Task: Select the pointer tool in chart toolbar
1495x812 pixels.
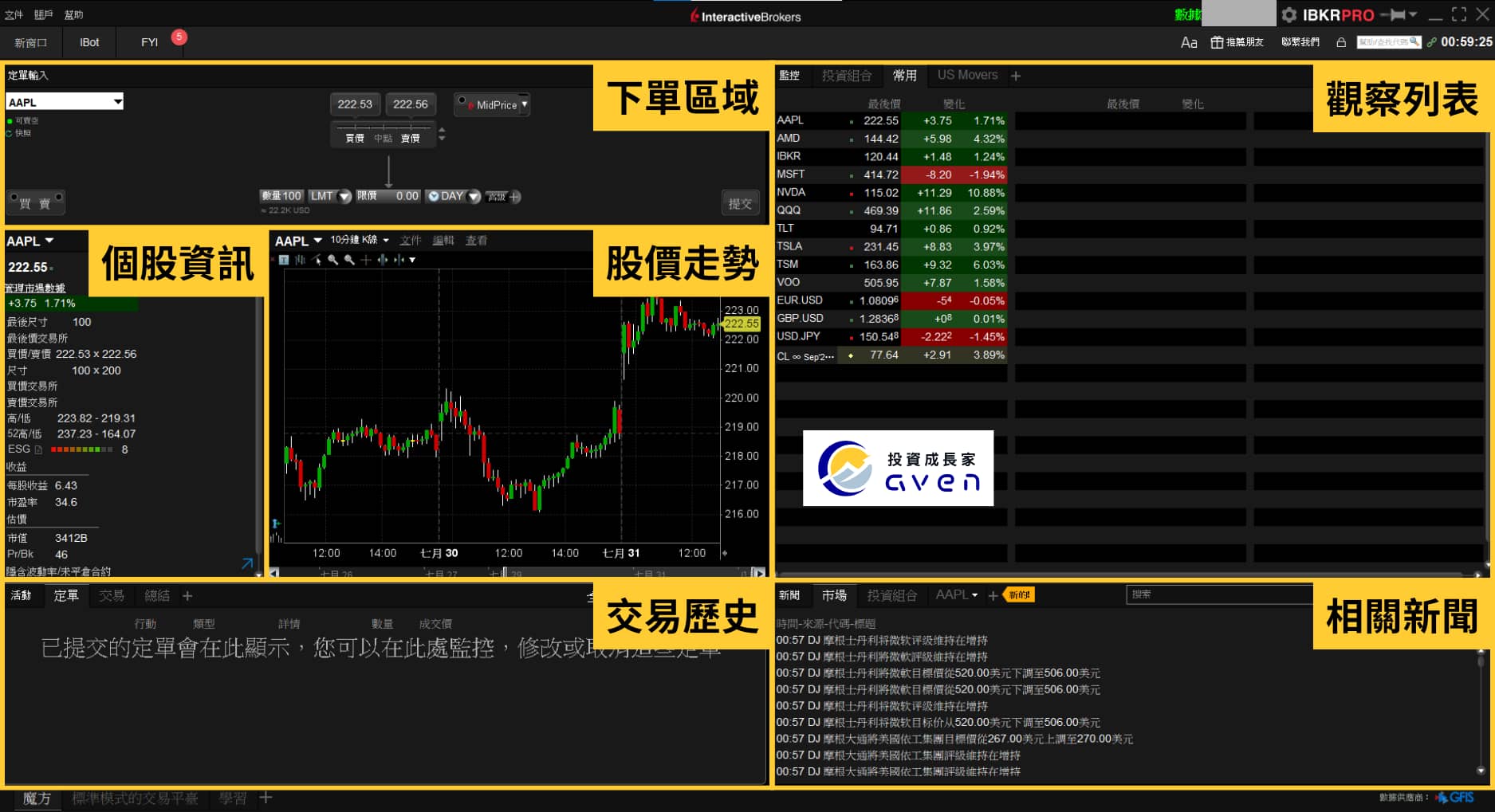Action: 317,260
